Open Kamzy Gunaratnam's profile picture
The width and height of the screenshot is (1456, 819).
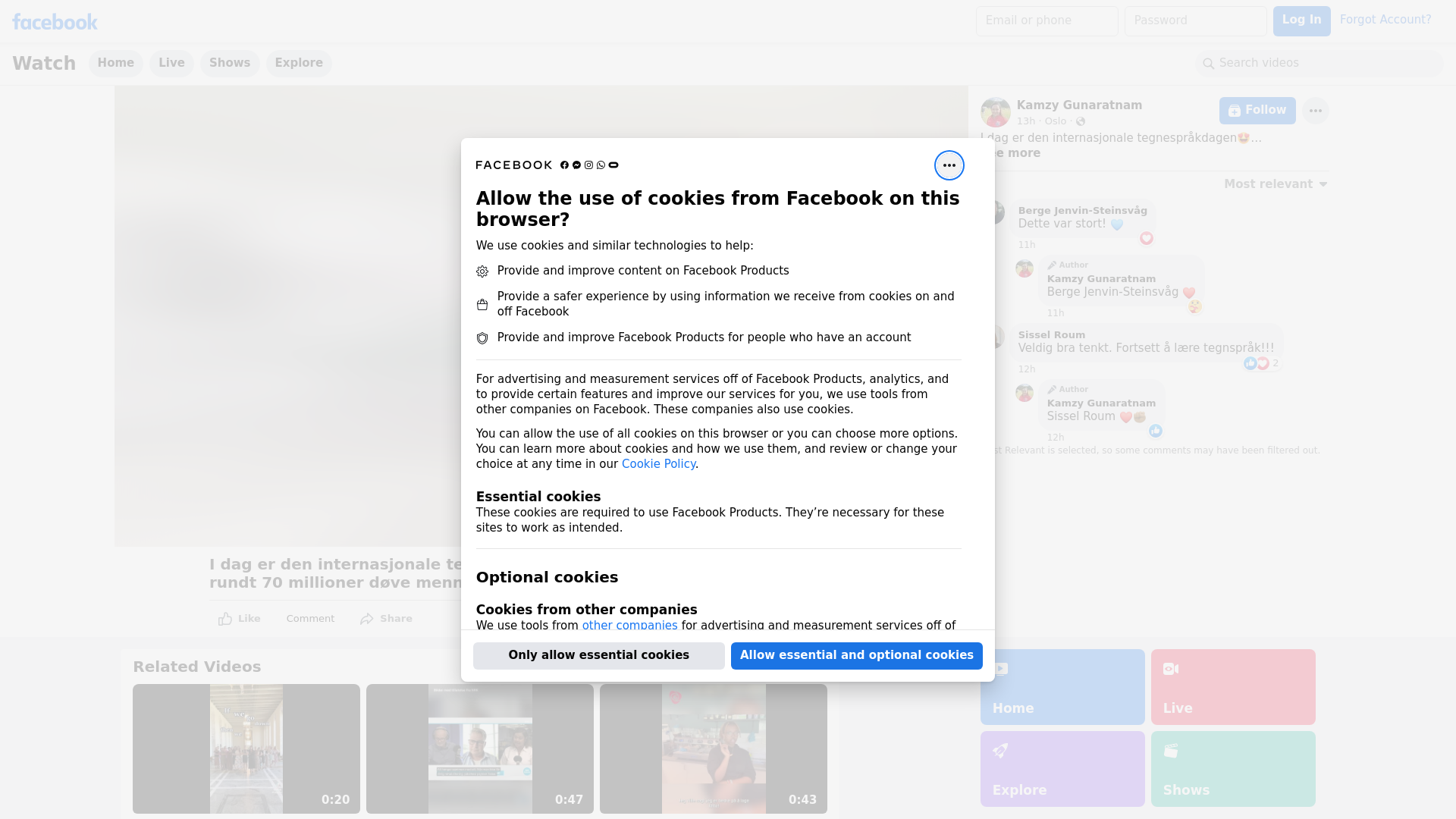995,112
